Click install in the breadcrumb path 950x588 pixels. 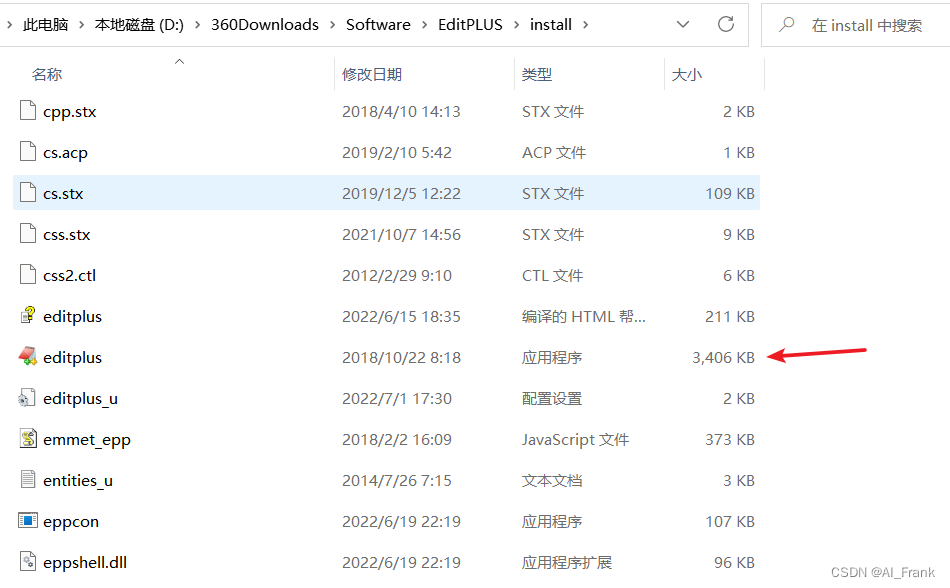pyautogui.click(x=551, y=25)
